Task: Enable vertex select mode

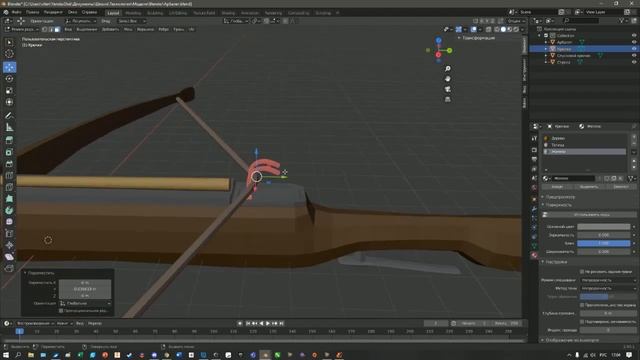Action: 45,29
